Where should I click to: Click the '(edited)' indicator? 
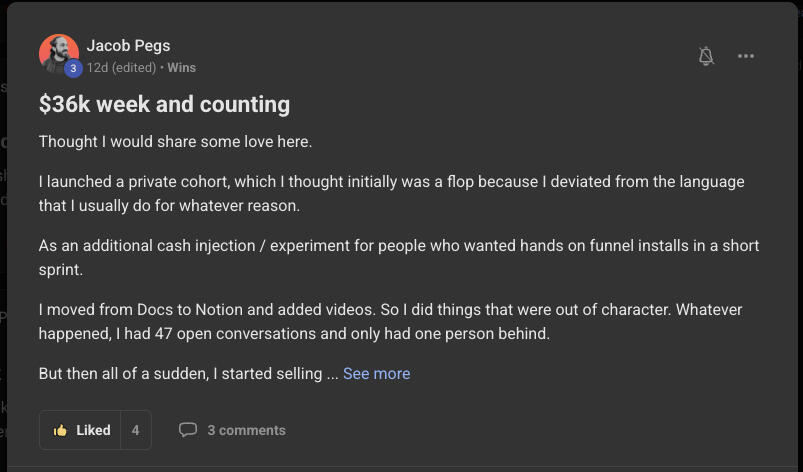(x=134, y=68)
